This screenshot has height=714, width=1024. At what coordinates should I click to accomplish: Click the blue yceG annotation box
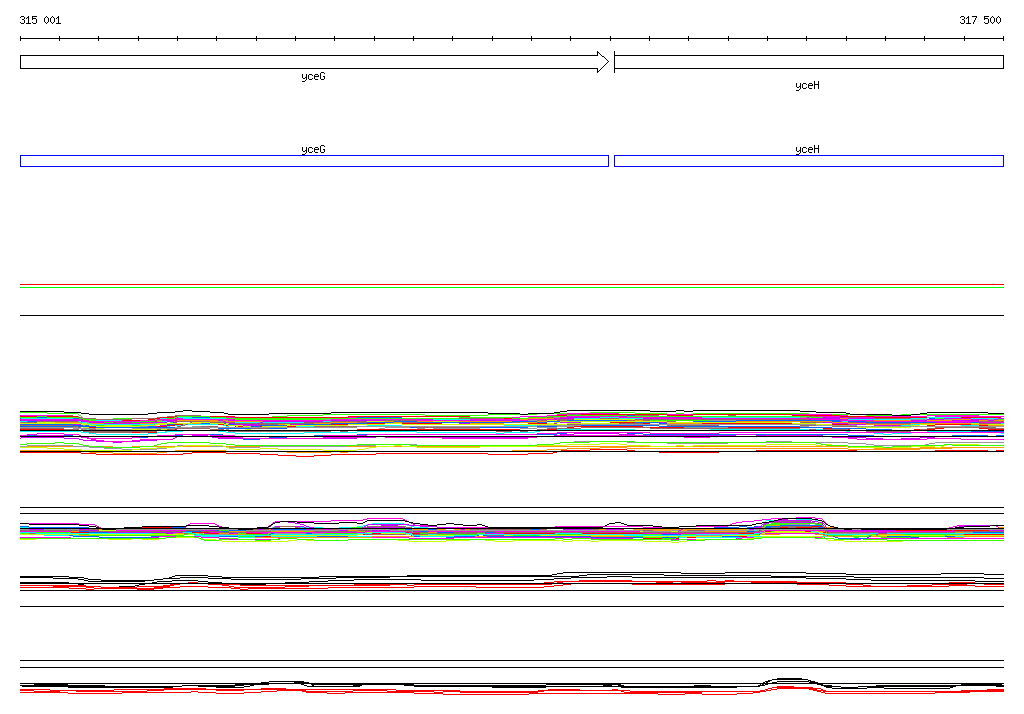(x=314, y=161)
